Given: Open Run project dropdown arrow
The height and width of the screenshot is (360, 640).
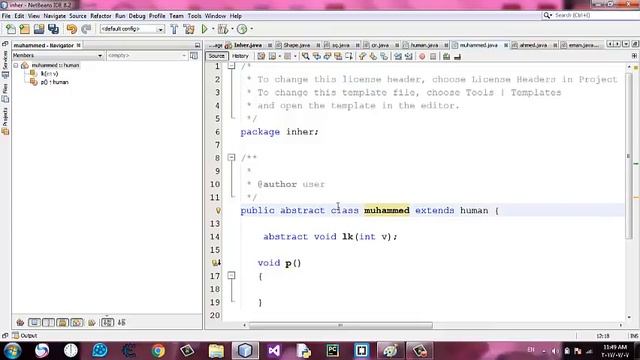Looking at the screenshot, I should 213,29.
